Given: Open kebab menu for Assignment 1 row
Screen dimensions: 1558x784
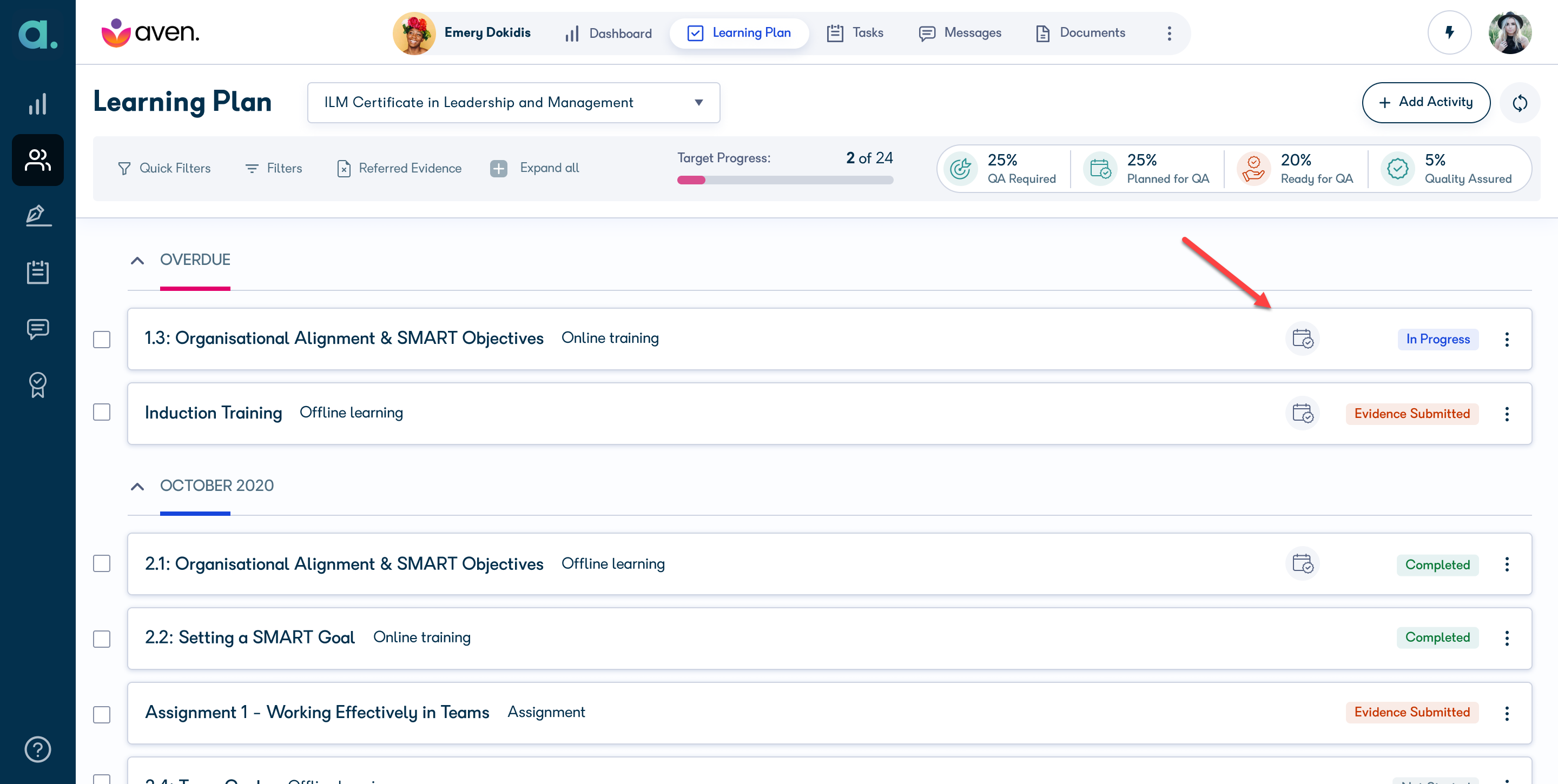Looking at the screenshot, I should (1507, 713).
